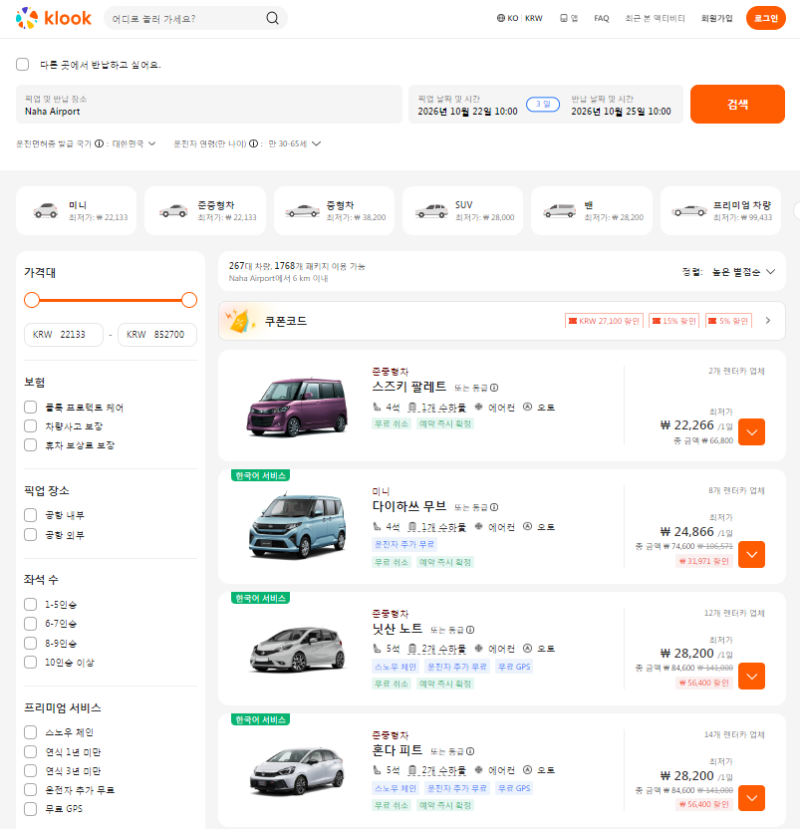Select the 중형차 car category

coord(334,210)
